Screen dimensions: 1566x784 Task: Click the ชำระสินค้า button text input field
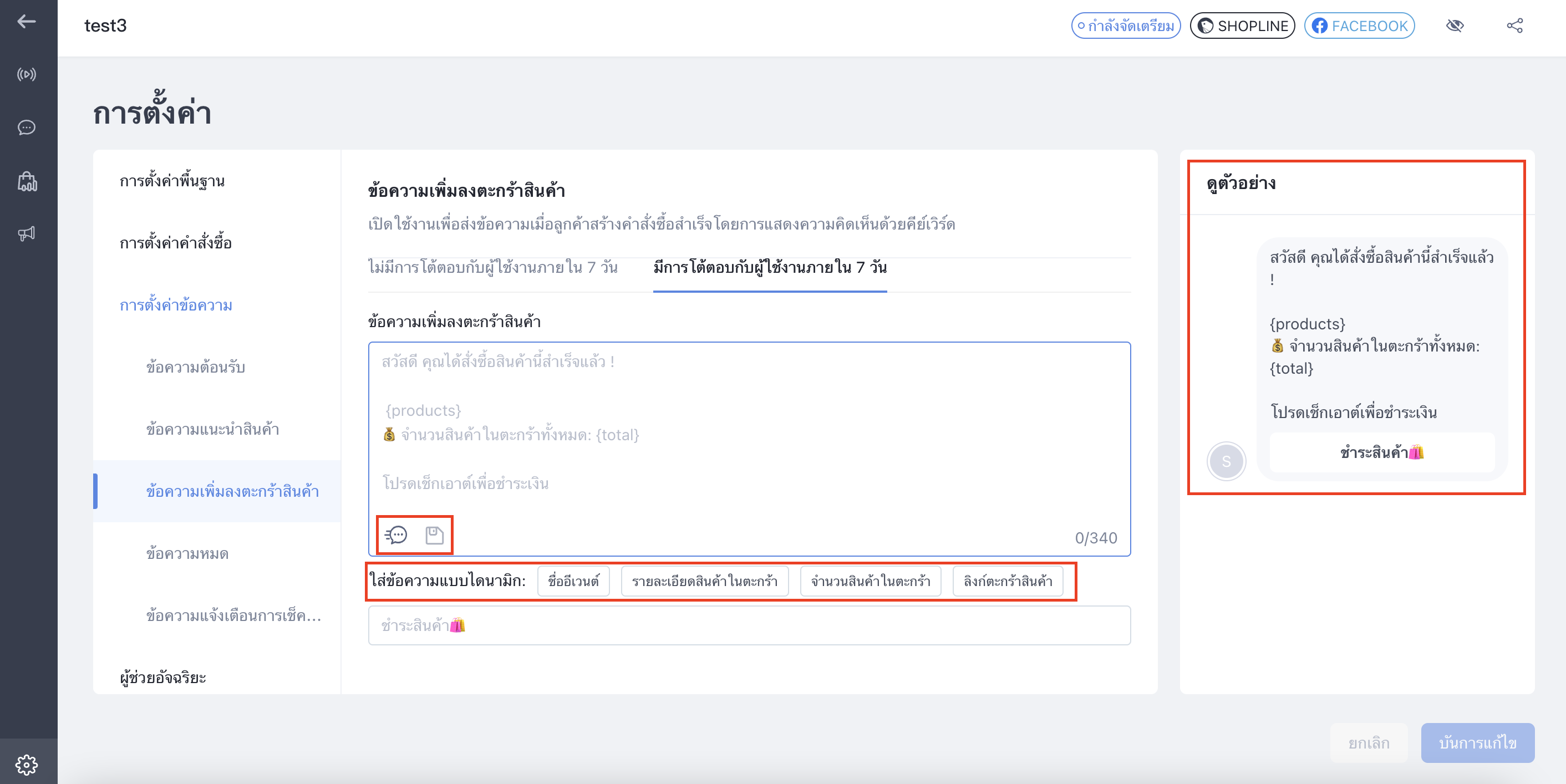(x=749, y=625)
